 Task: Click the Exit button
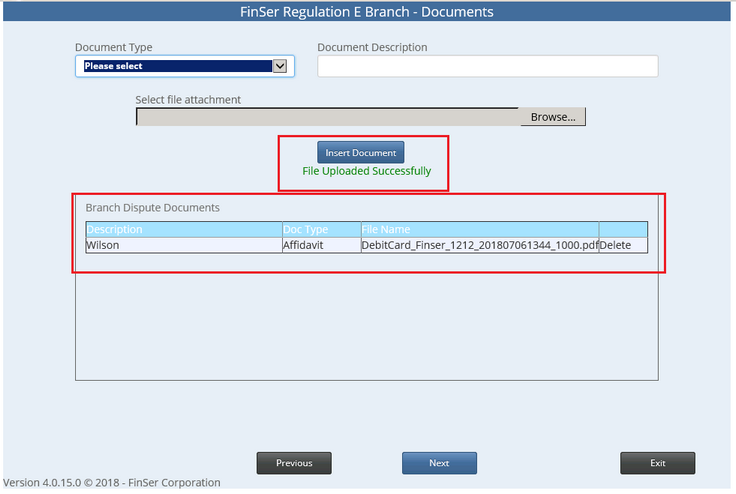pos(658,463)
